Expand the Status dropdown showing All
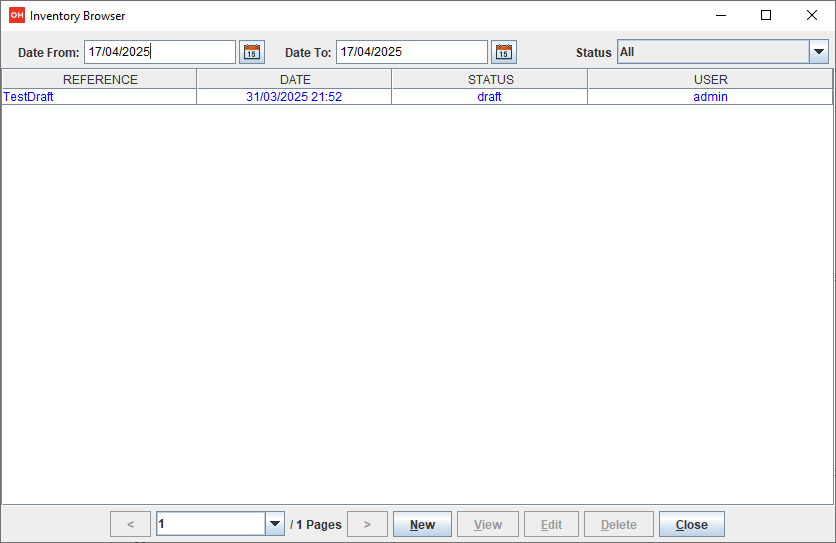 [819, 52]
